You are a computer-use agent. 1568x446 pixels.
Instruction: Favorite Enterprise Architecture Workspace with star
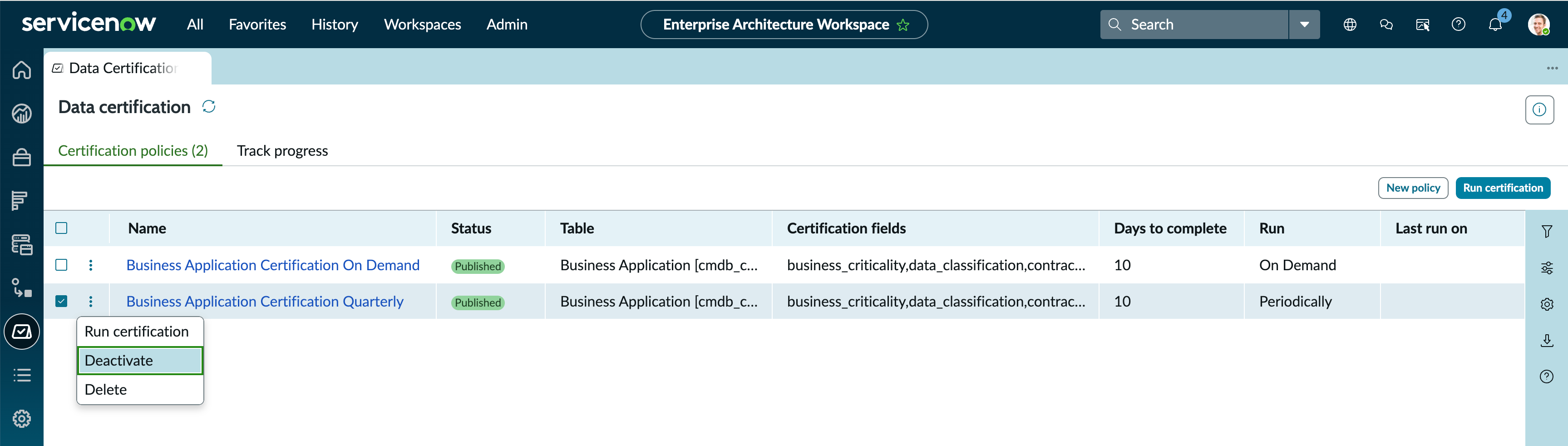point(902,25)
